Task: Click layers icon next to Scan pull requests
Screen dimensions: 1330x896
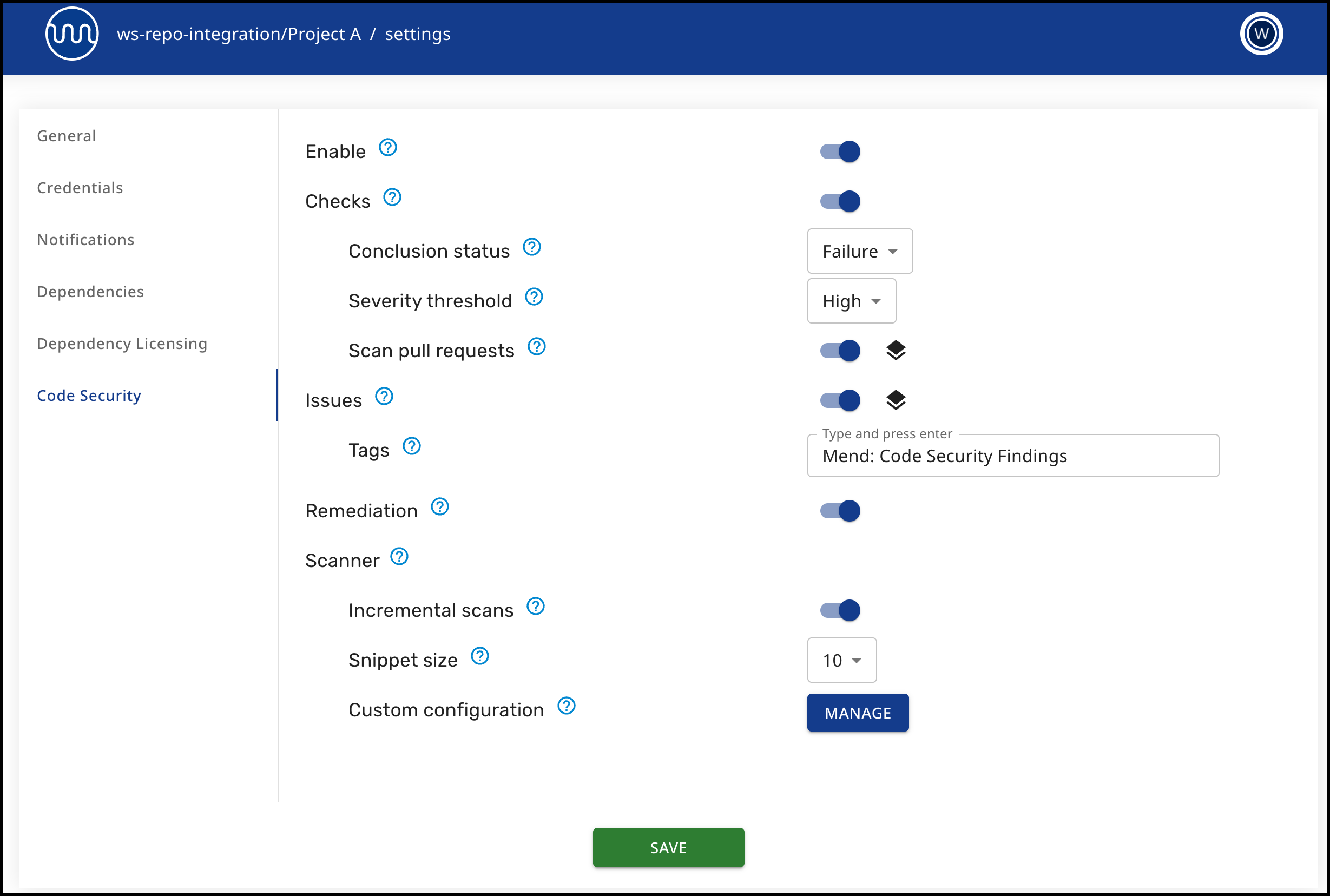Action: (896, 350)
